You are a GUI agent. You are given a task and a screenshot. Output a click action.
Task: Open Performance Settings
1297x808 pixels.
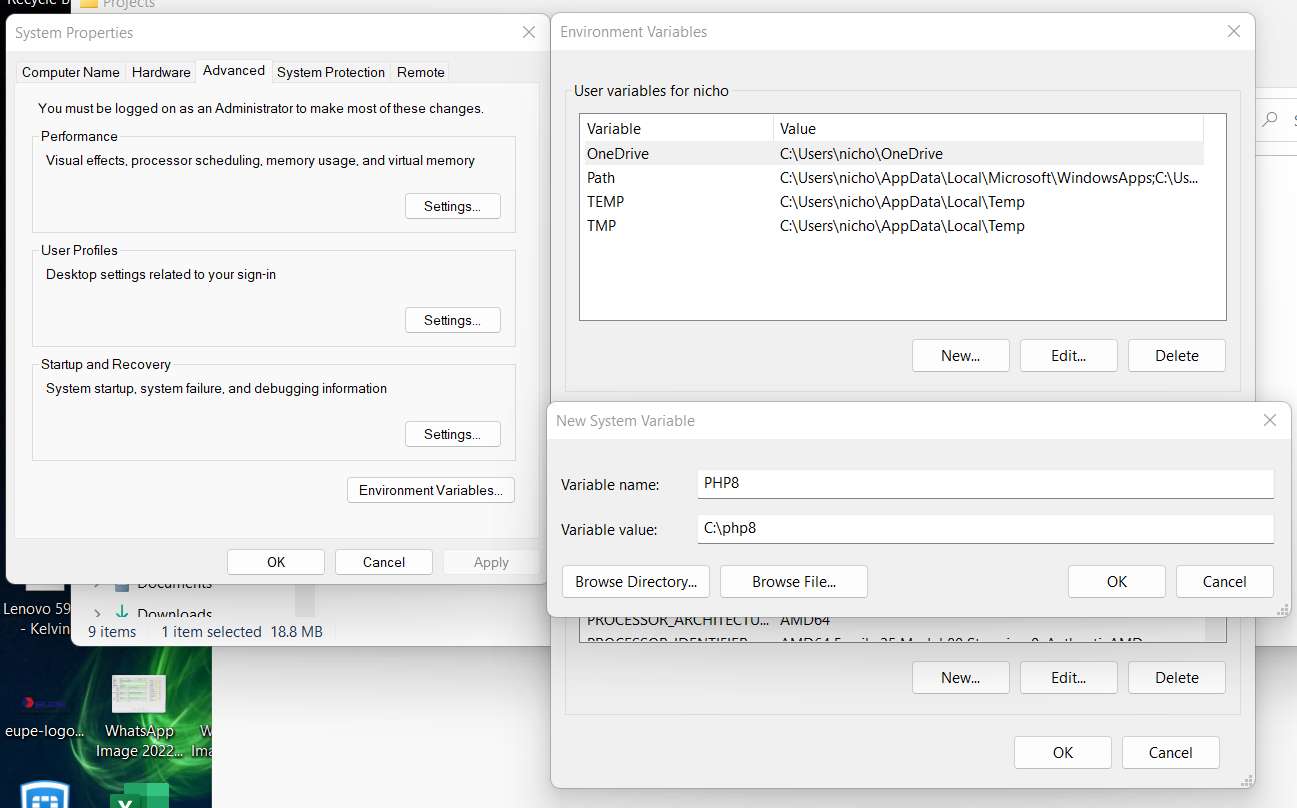pyautogui.click(x=452, y=206)
